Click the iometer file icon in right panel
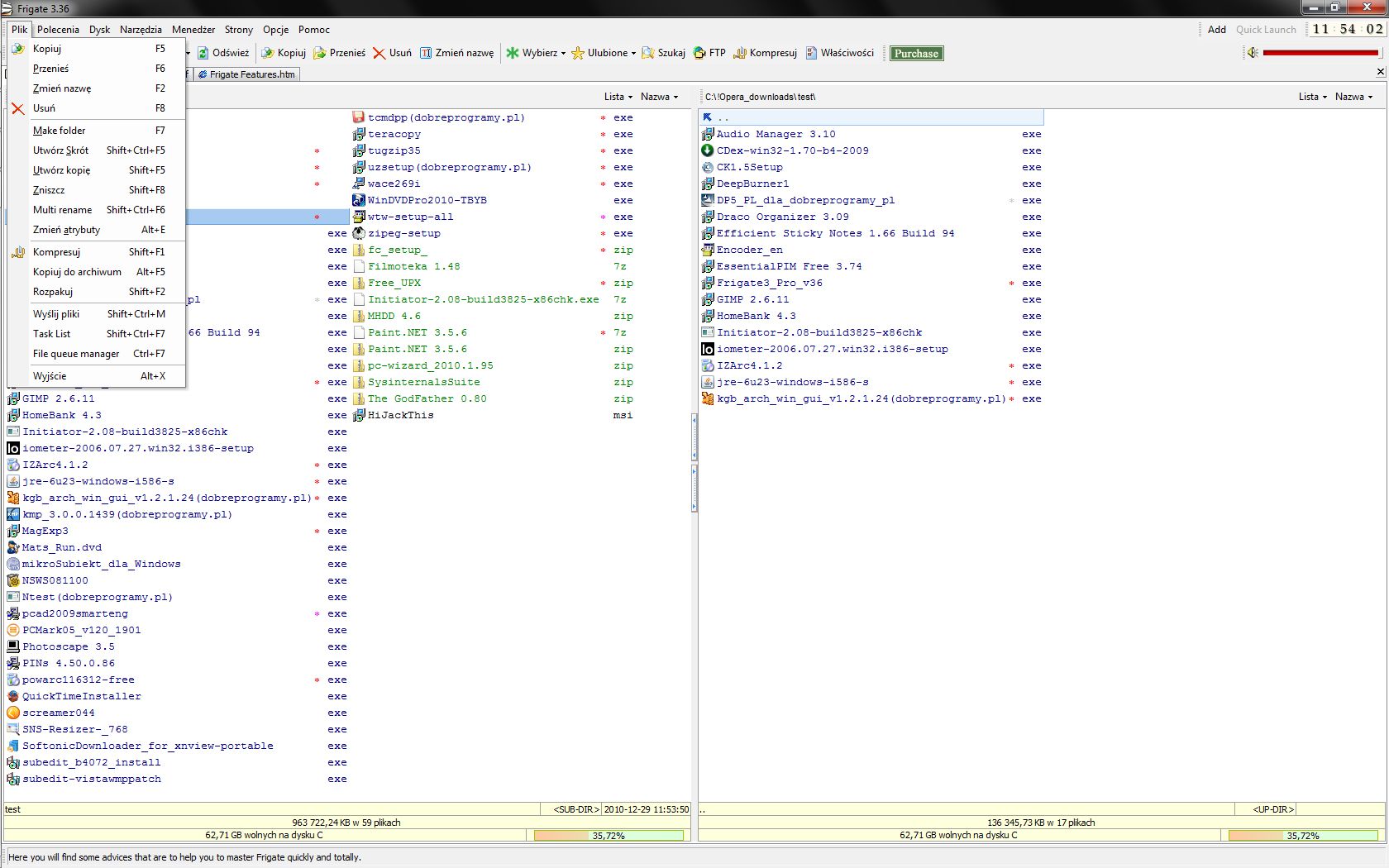 pos(707,349)
